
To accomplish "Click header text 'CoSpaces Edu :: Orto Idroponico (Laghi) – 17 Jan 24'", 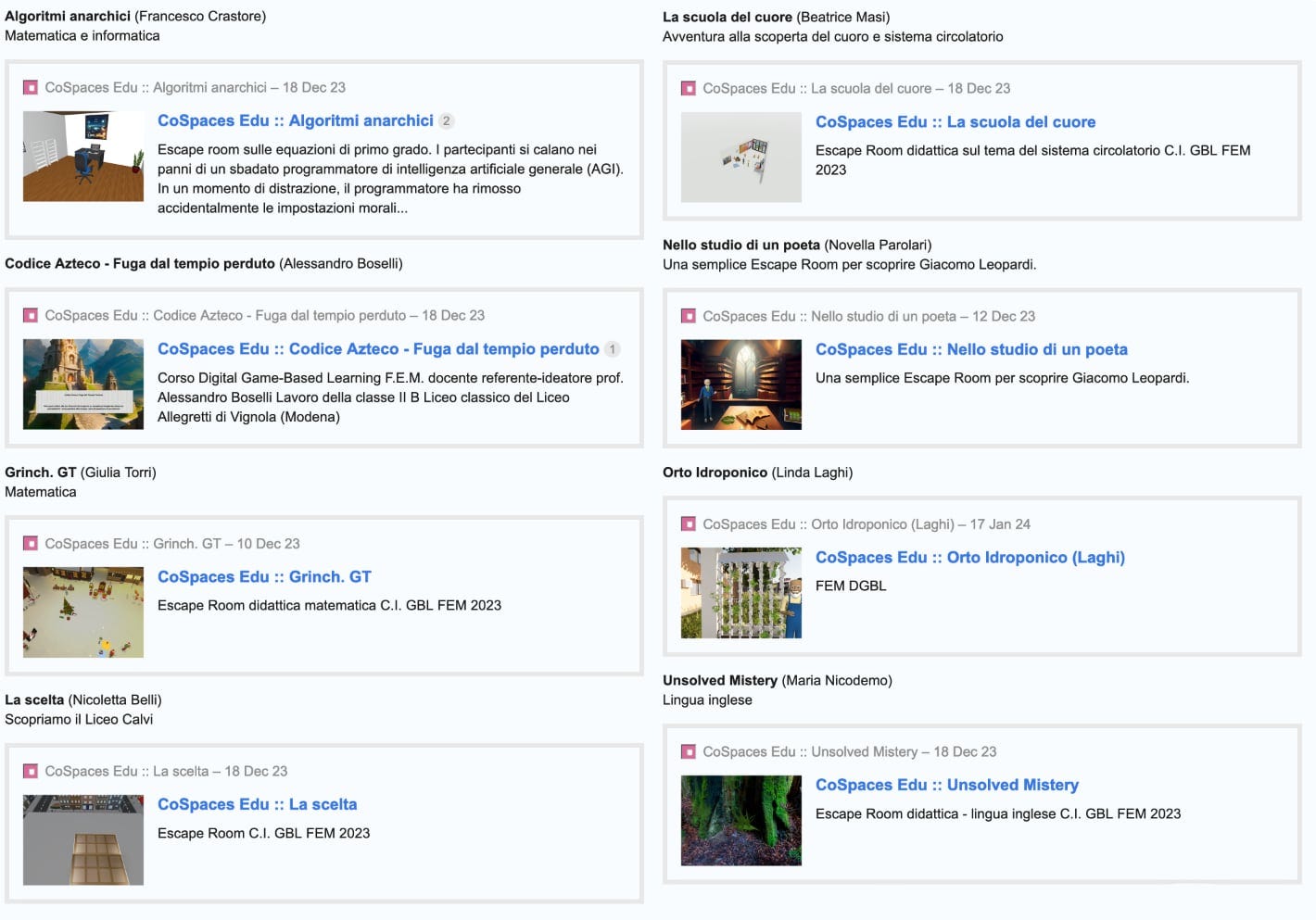I will click(867, 524).
